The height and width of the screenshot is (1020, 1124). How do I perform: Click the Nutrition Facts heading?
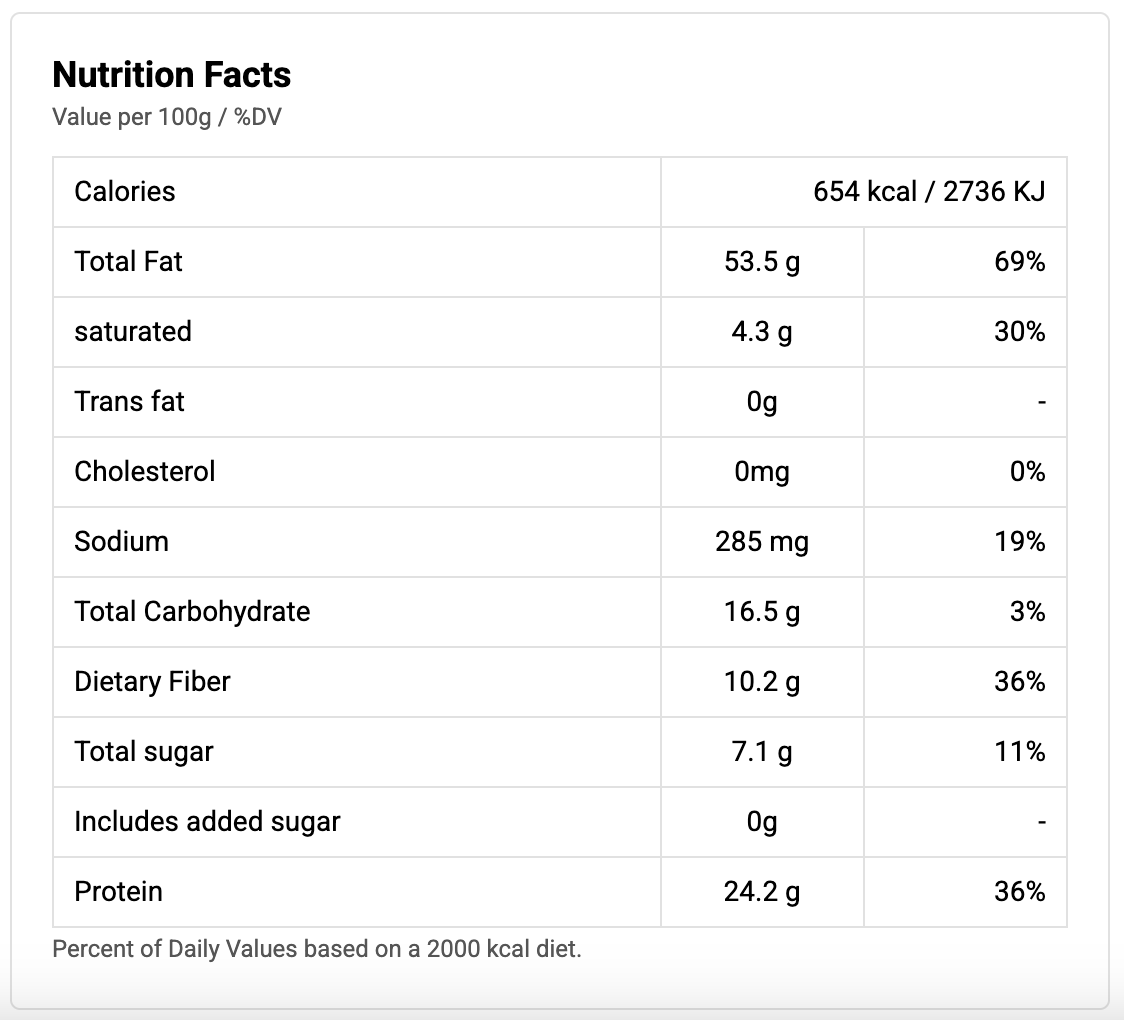[171, 75]
